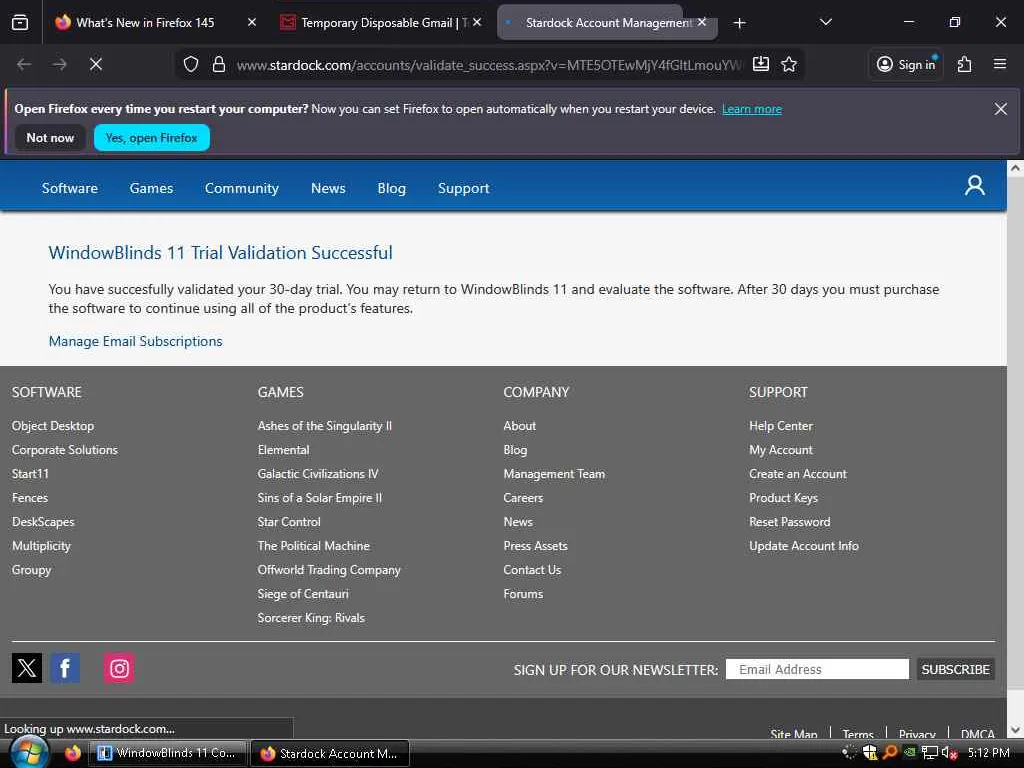Close the Stardock Account Management tab

point(701,22)
